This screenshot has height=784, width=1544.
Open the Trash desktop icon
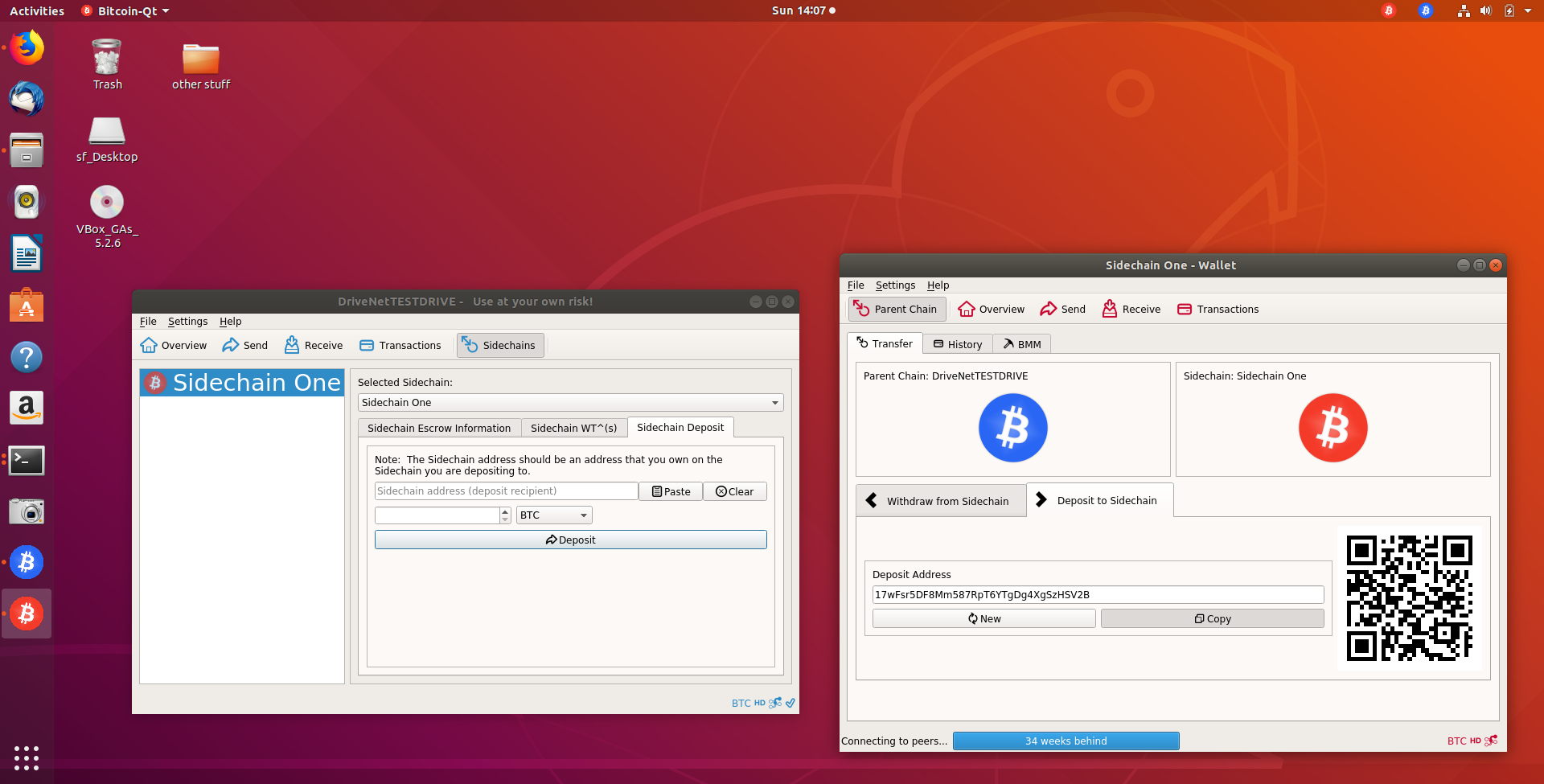107,64
